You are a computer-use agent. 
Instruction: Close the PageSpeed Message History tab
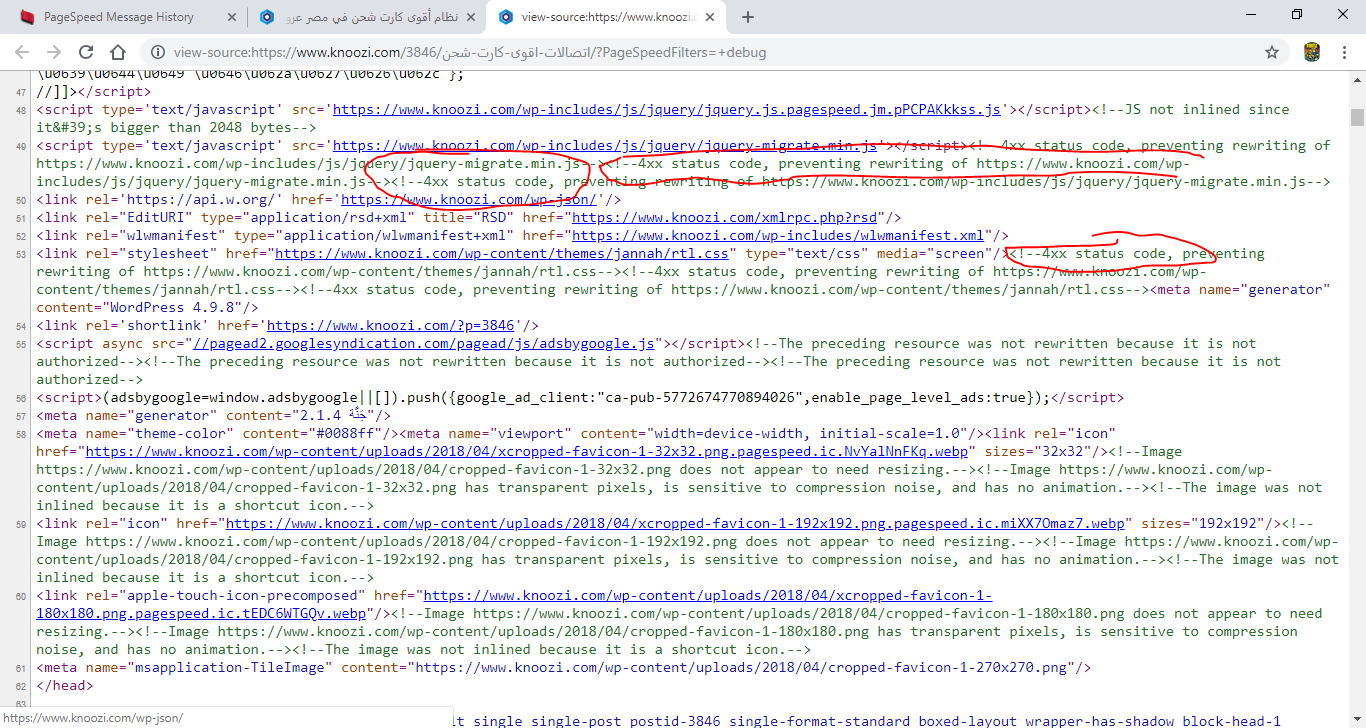(232, 17)
